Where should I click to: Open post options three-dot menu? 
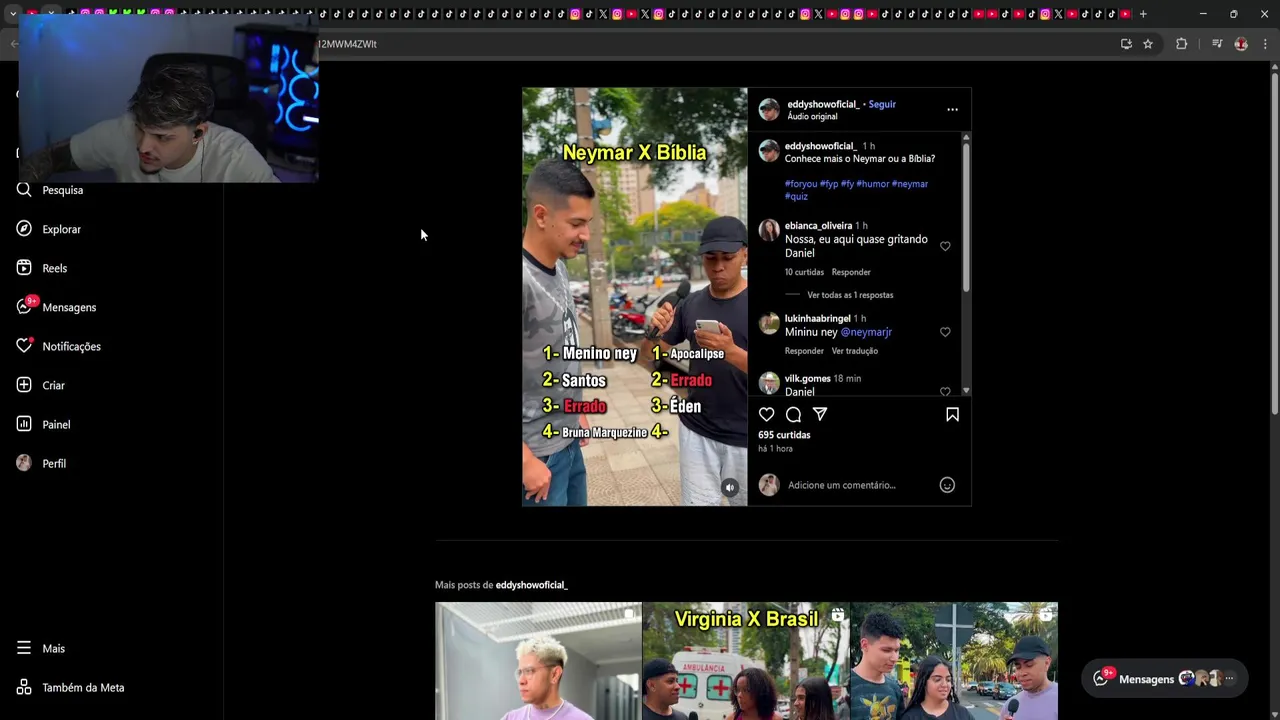click(952, 110)
